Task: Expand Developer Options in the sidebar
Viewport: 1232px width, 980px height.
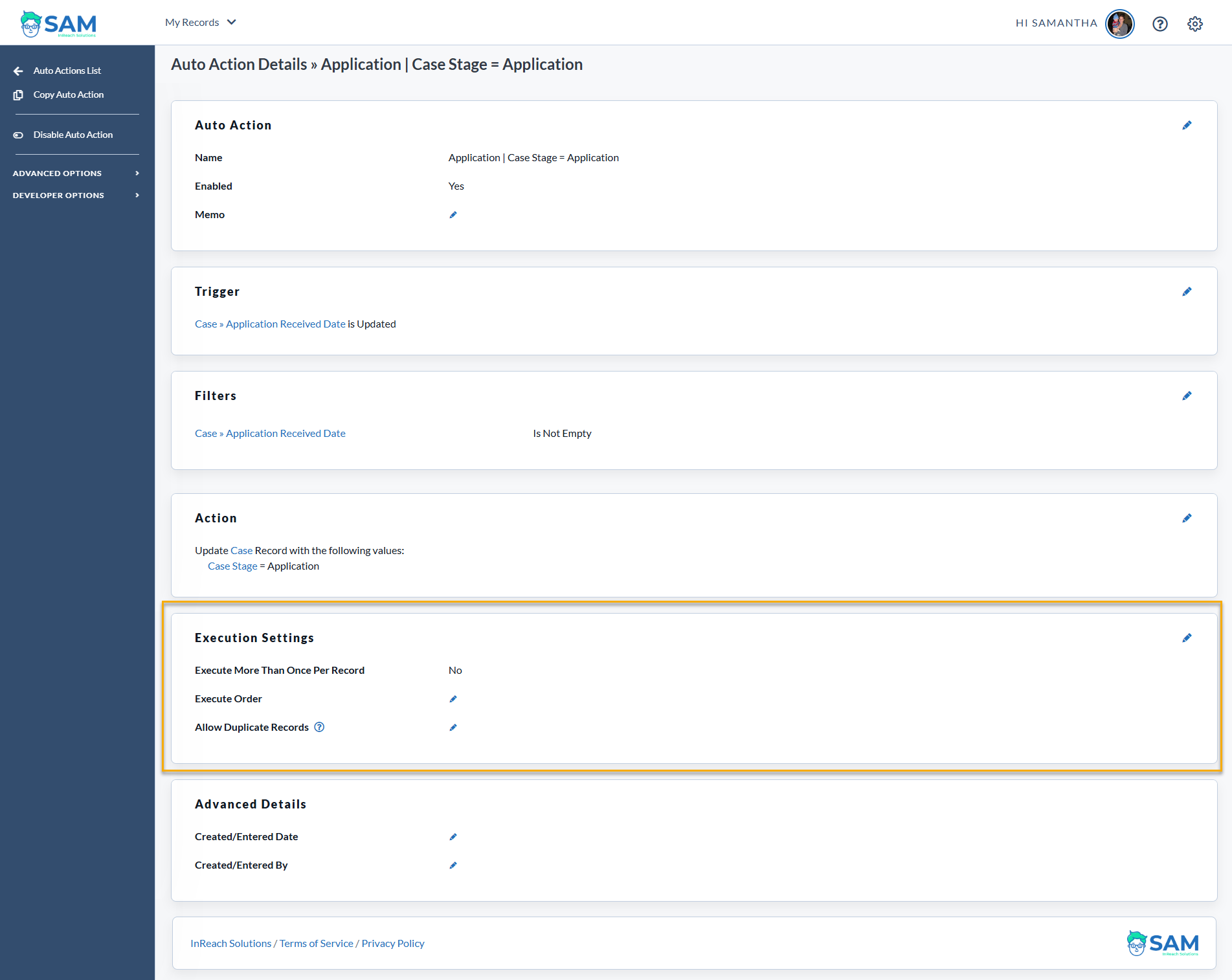Action: (76, 195)
